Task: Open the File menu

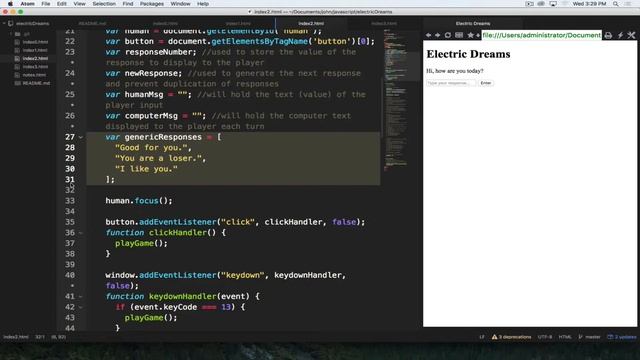Action: [46, 4]
